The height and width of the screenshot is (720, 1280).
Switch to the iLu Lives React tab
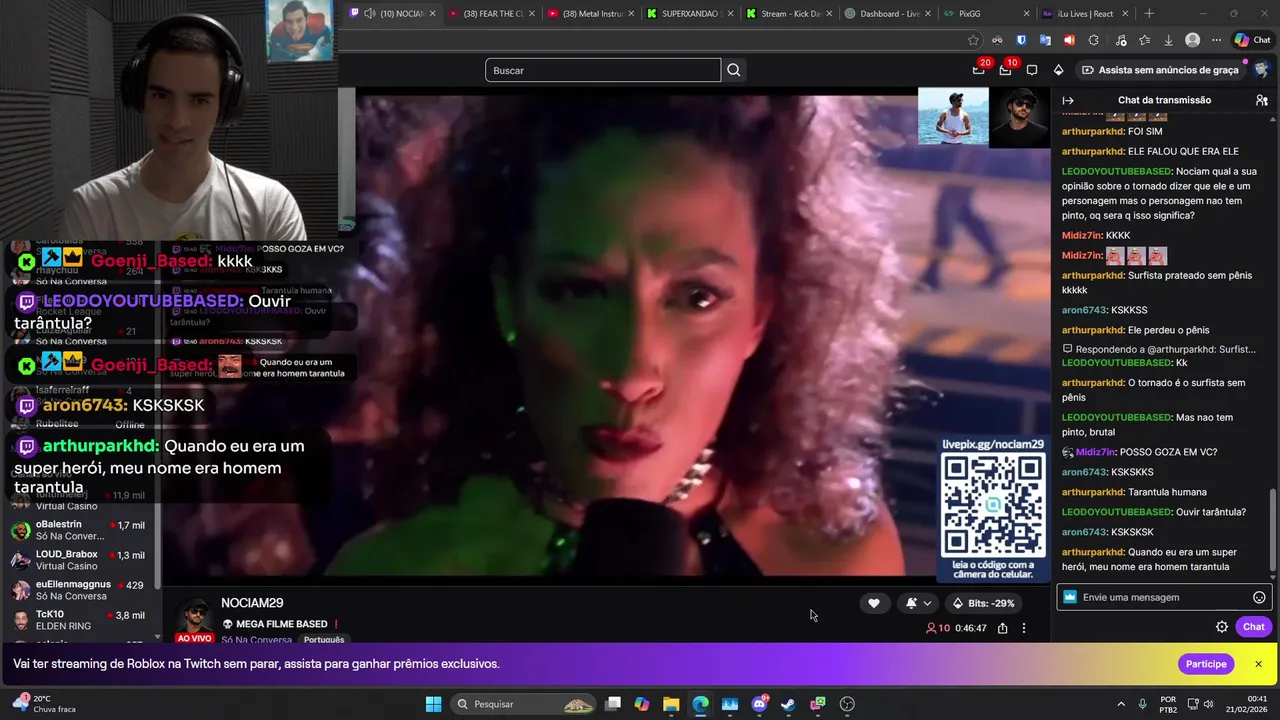pos(1084,13)
